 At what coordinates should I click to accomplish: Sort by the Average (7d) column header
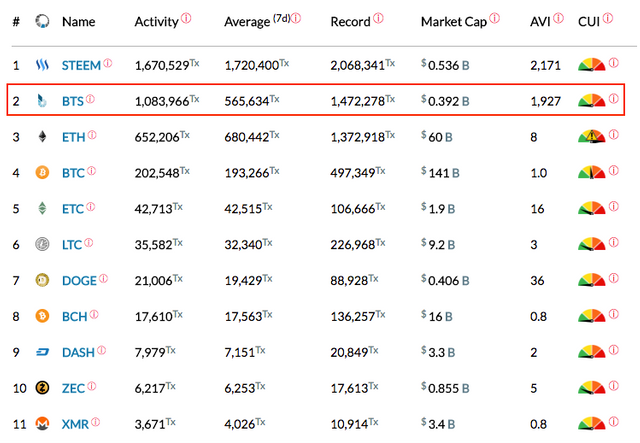(257, 21)
